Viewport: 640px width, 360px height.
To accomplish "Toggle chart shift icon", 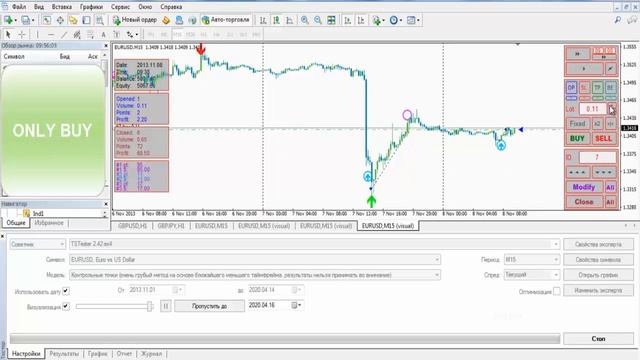I will [x=361, y=20].
